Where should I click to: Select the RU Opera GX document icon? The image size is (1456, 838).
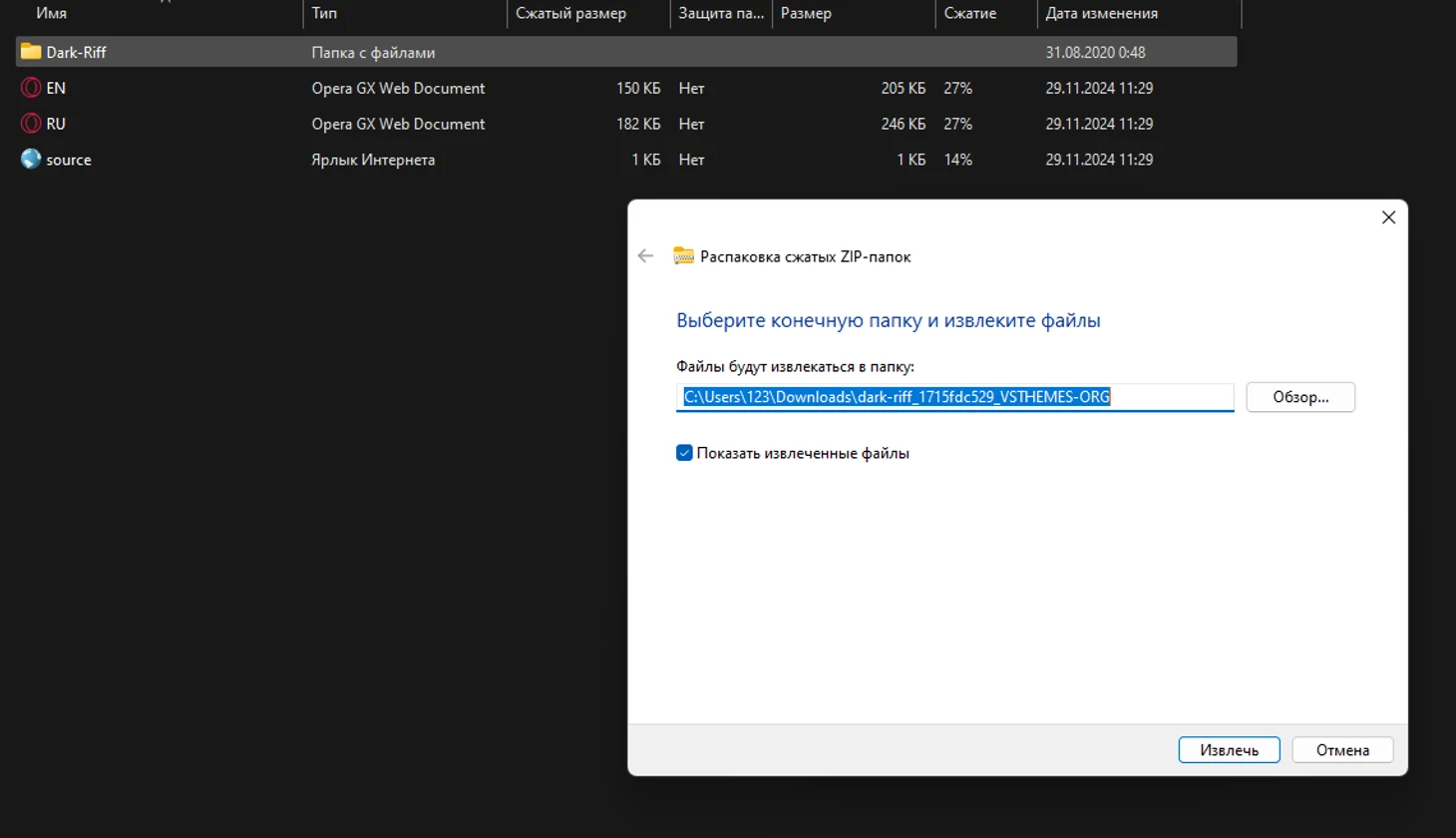click(31, 124)
